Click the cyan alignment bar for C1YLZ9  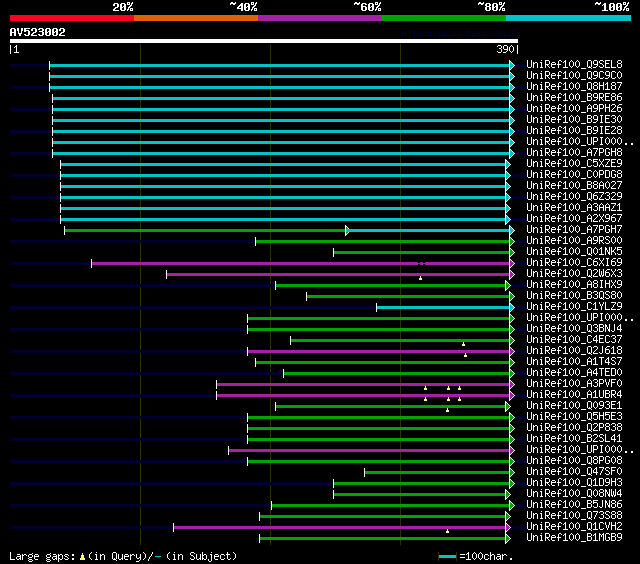coord(443,308)
